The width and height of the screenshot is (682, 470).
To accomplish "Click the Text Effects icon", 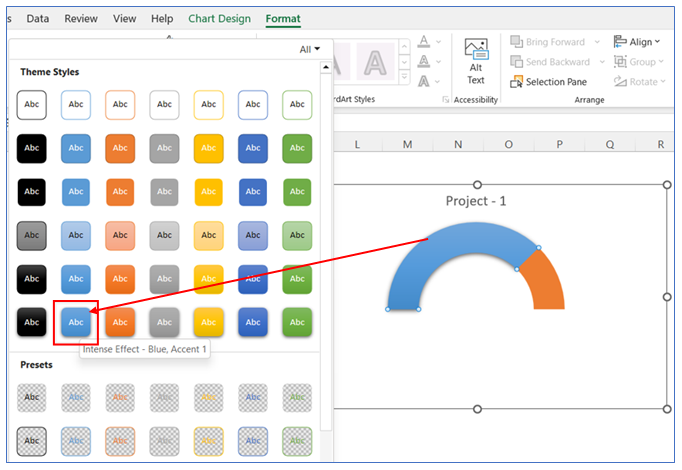I will tap(424, 82).
